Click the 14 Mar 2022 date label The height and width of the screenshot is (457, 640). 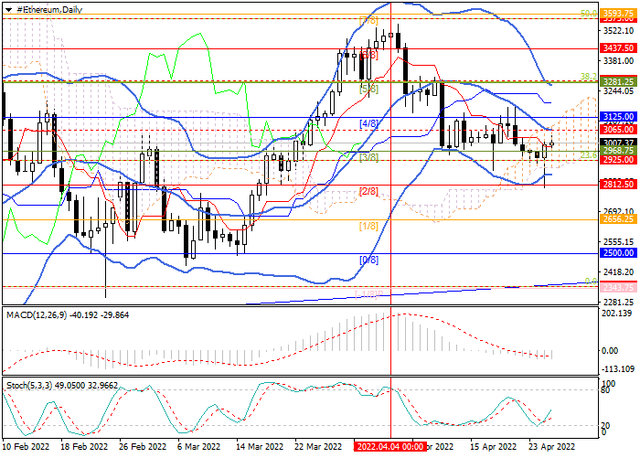[x=260, y=446]
